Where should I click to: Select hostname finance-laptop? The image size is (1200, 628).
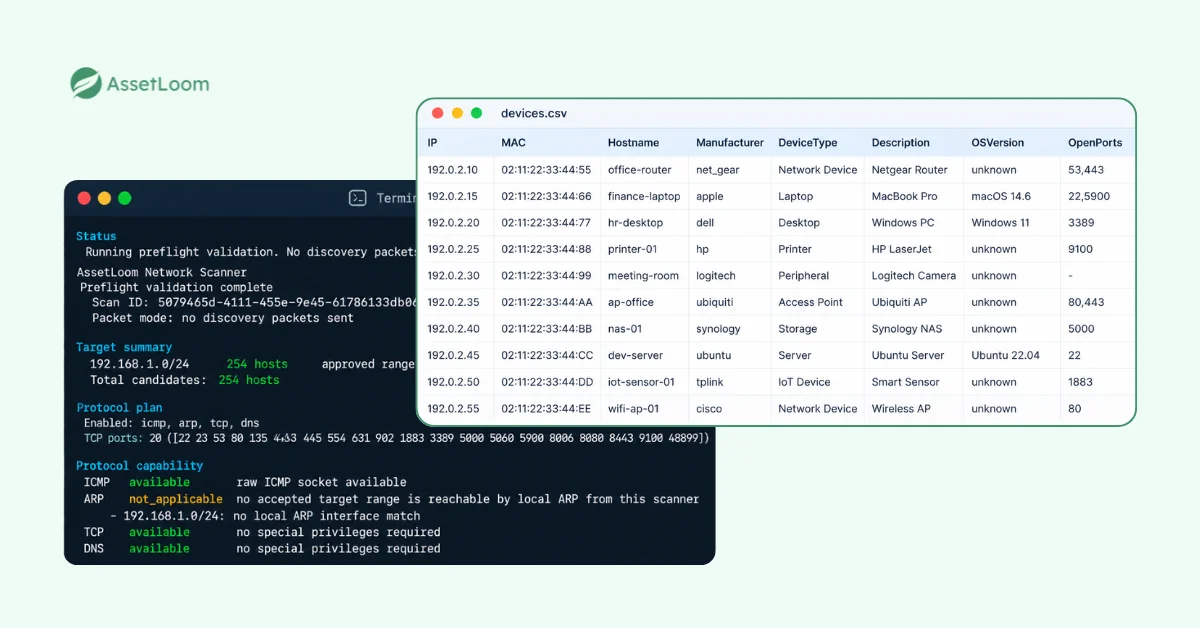(644, 197)
